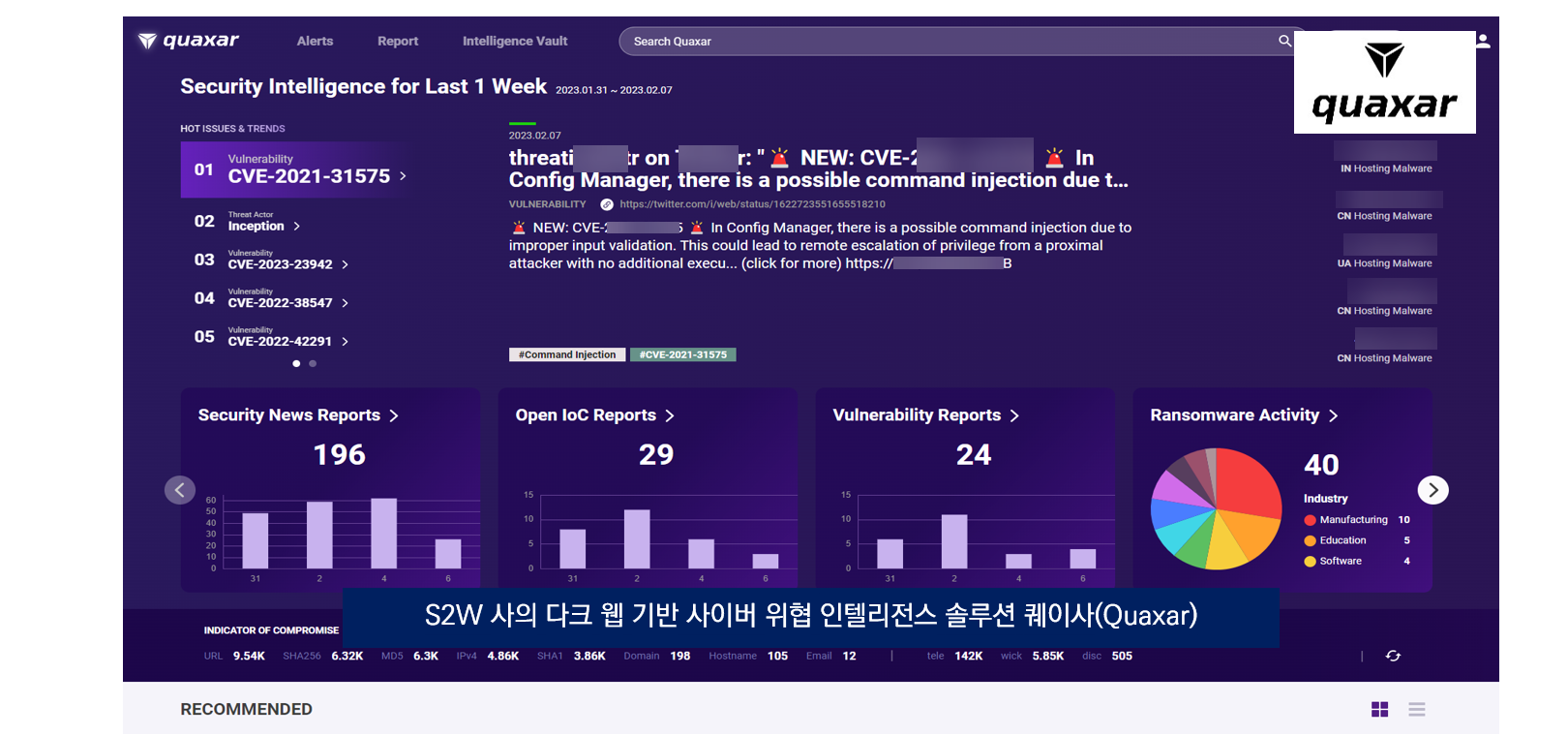Refresh indicators with the reload icon

(1393, 656)
